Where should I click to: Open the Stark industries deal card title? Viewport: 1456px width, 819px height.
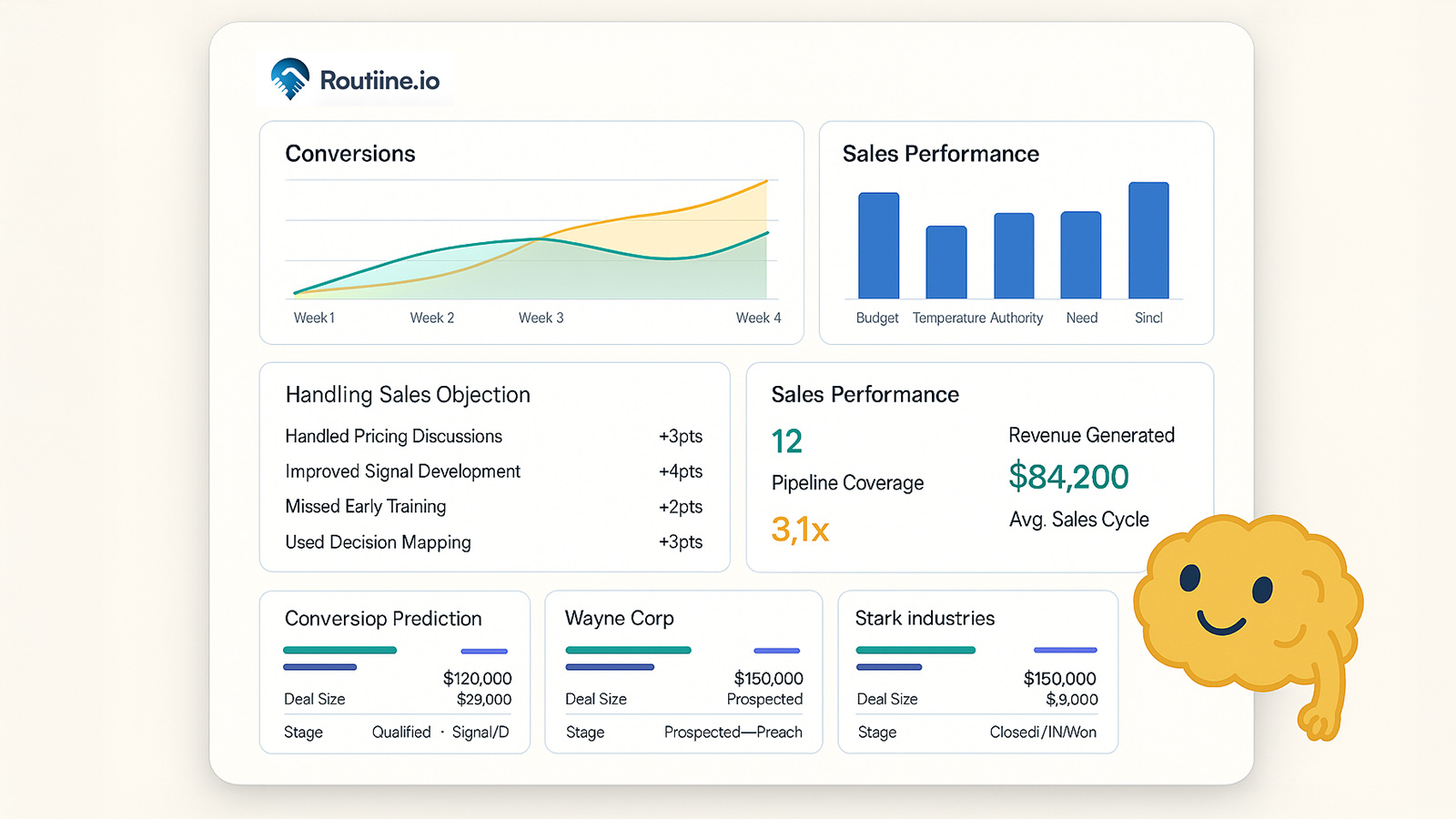pyautogui.click(x=925, y=619)
